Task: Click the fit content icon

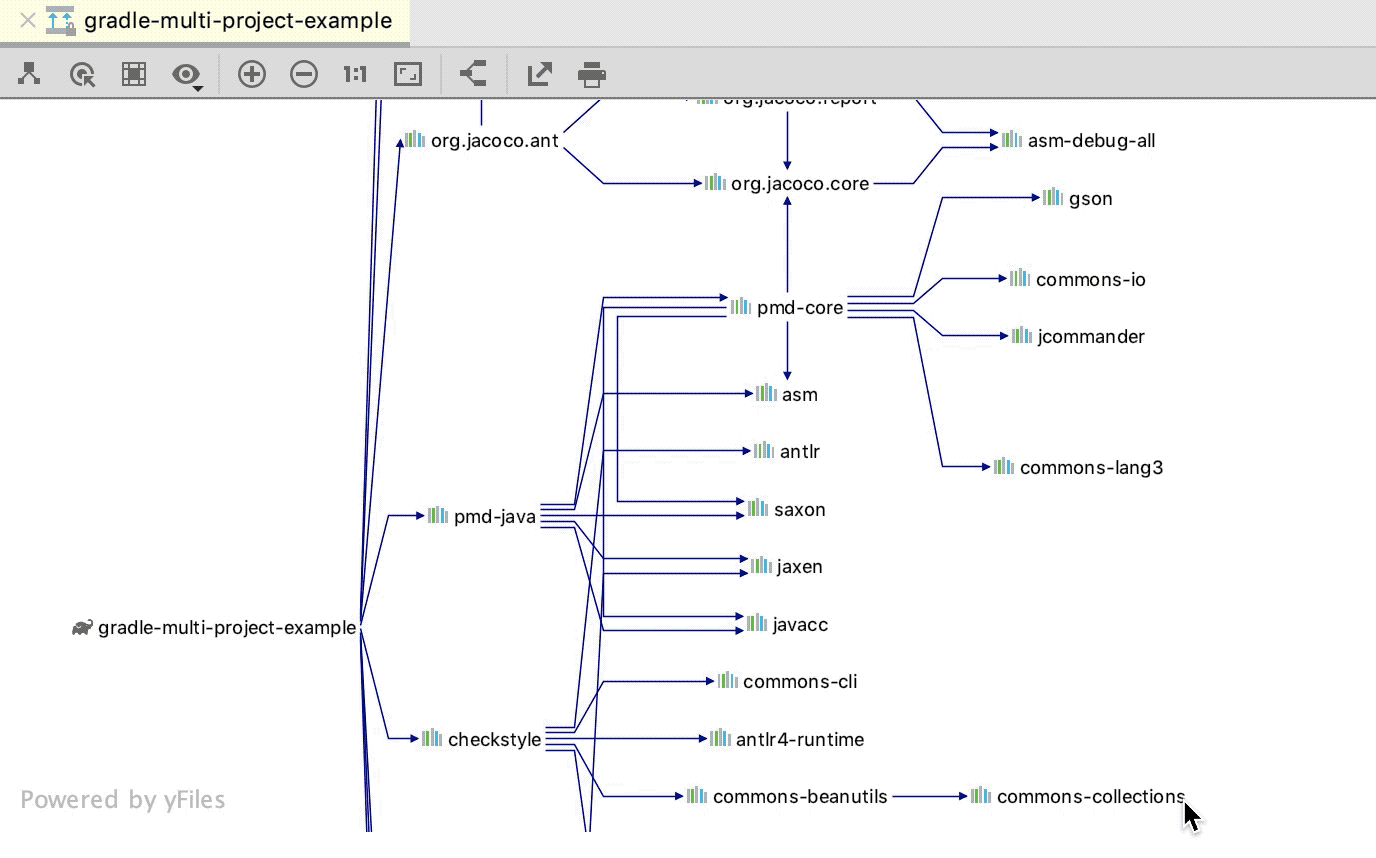Action: (407, 73)
